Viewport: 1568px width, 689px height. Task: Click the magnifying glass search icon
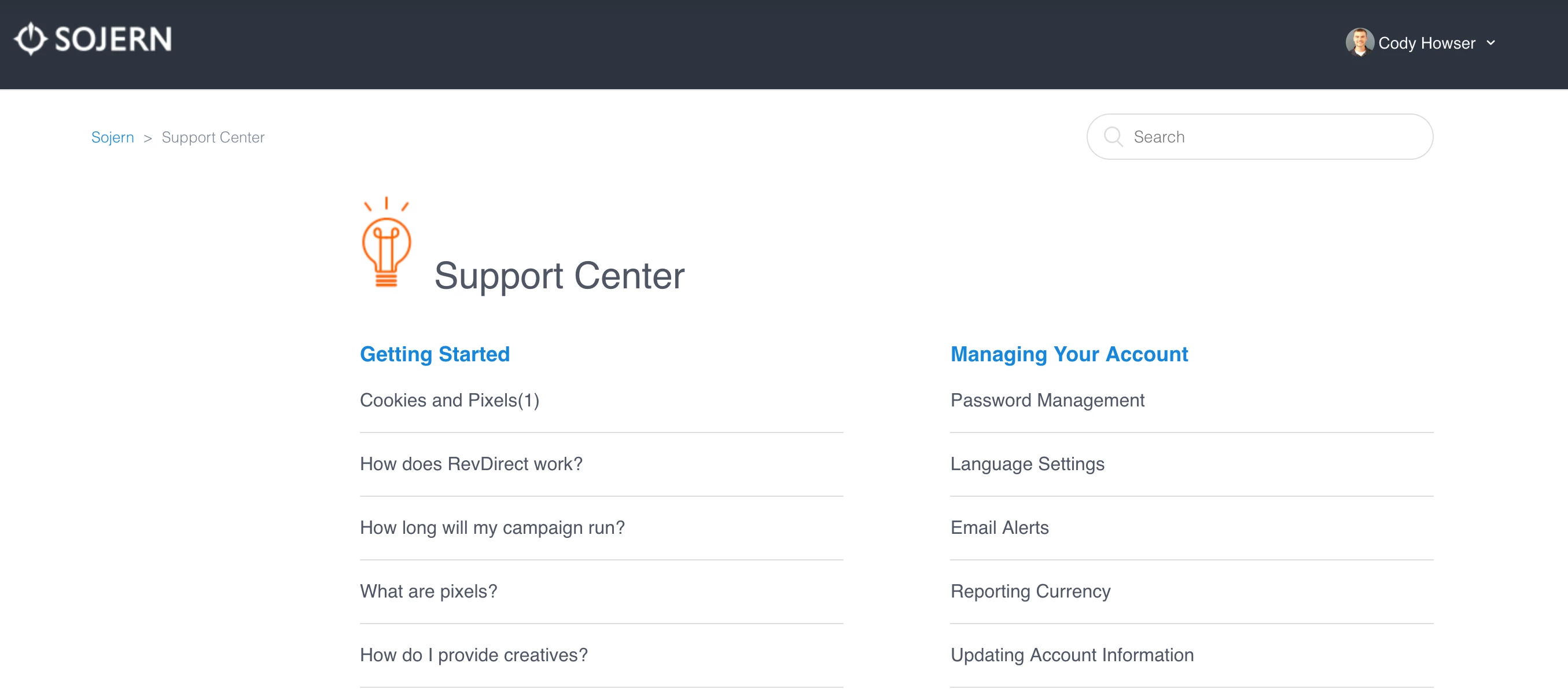[x=1113, y=137]
